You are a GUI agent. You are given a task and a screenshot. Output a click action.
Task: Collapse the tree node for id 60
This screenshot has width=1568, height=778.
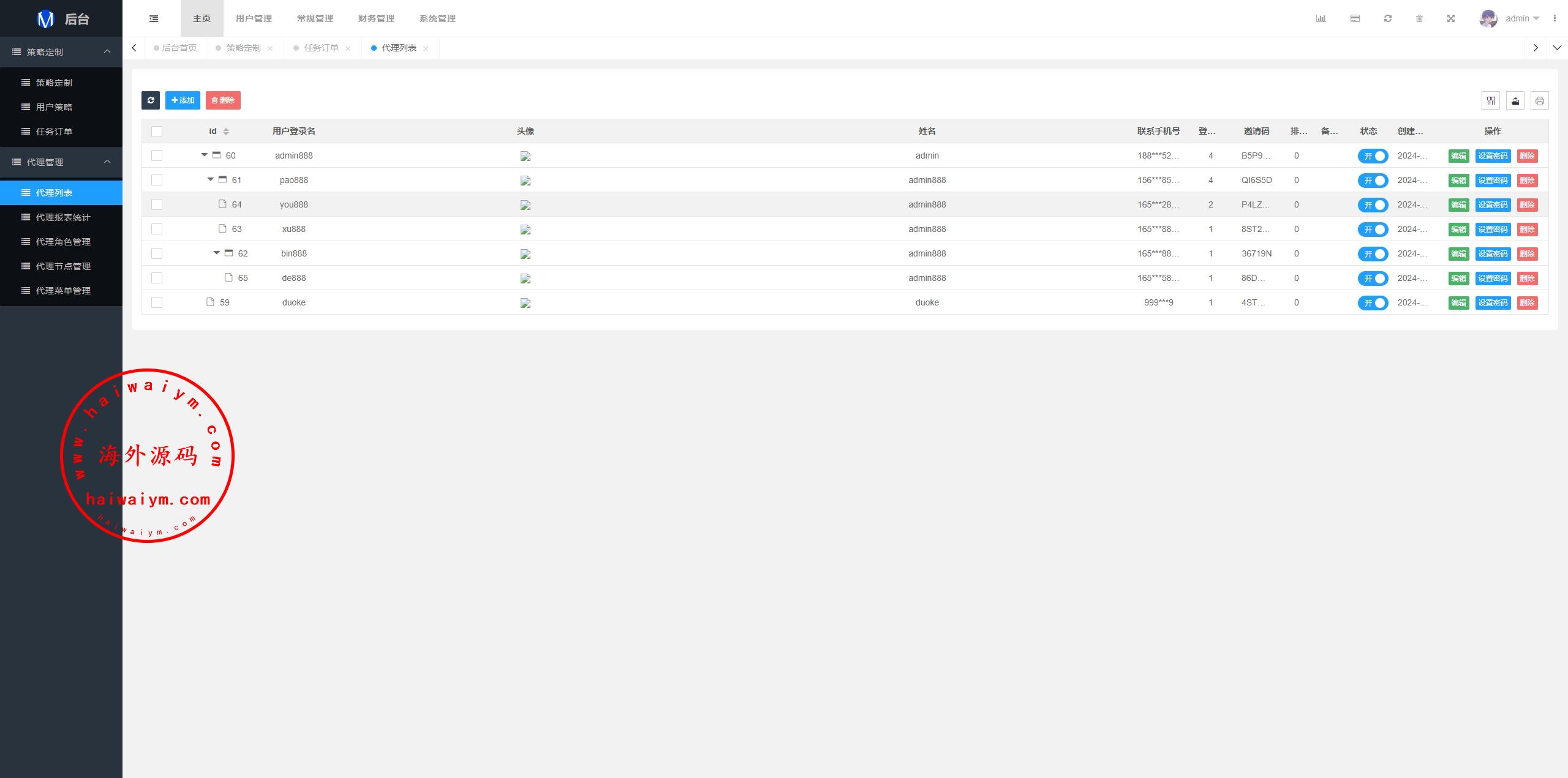[x=205, y=155]
